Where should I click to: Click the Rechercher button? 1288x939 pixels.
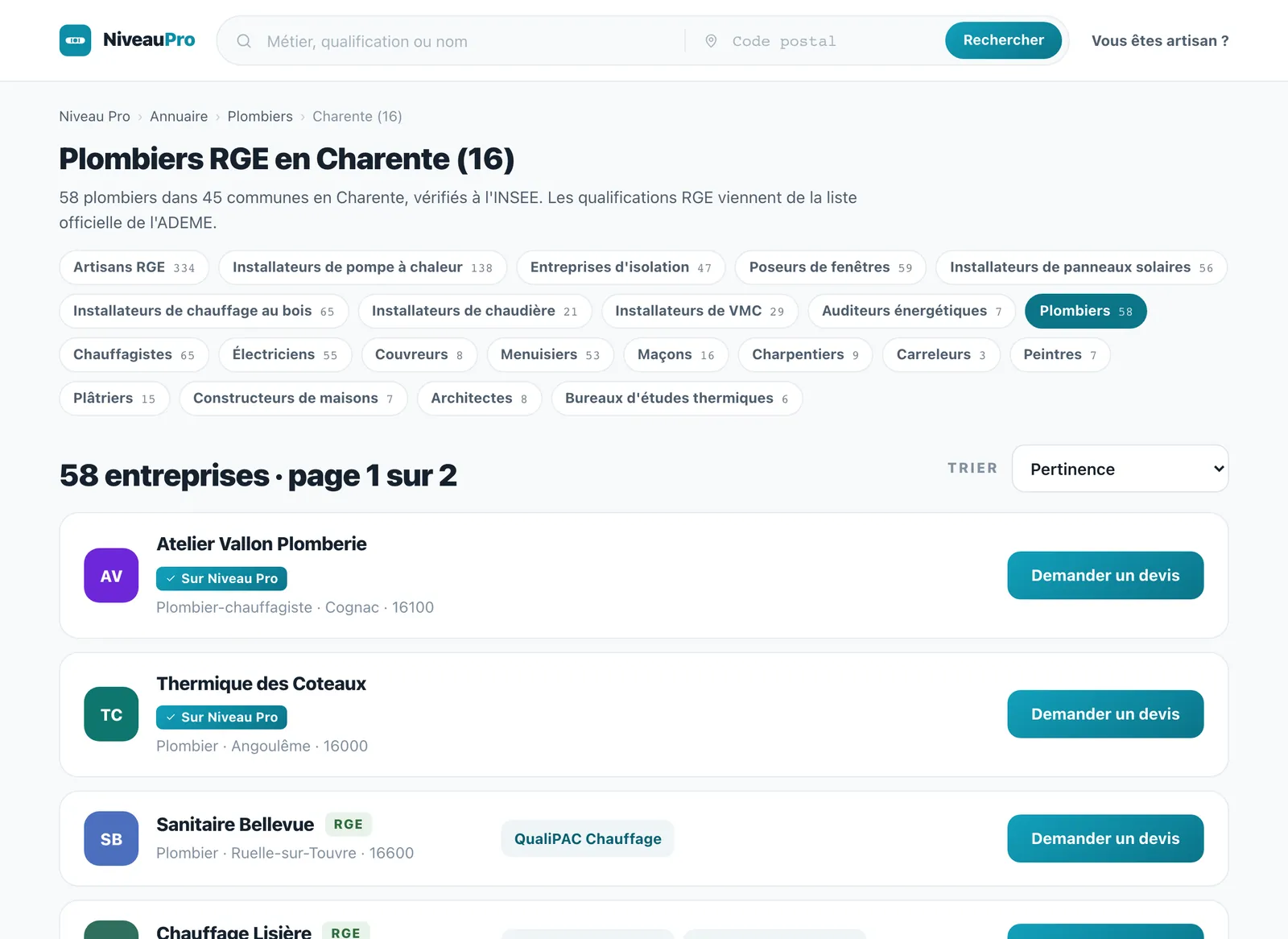[1003, 40]
